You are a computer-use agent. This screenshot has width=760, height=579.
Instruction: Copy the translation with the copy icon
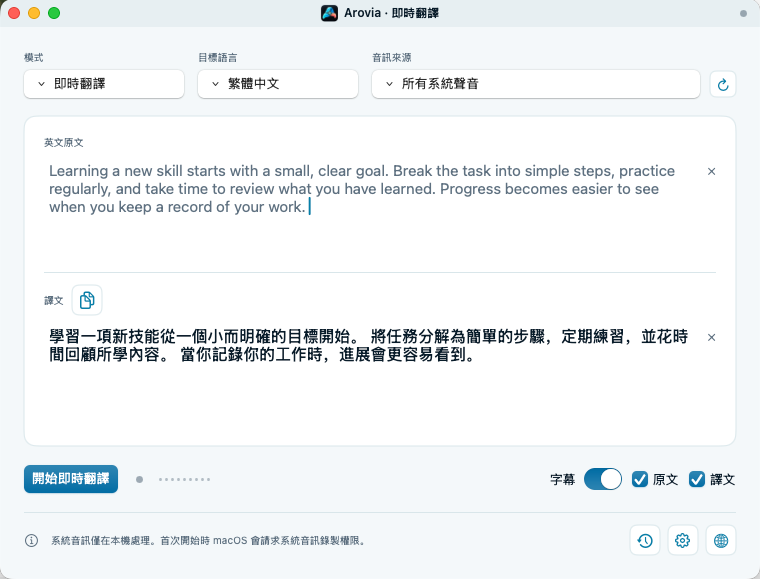click(87, 300)
